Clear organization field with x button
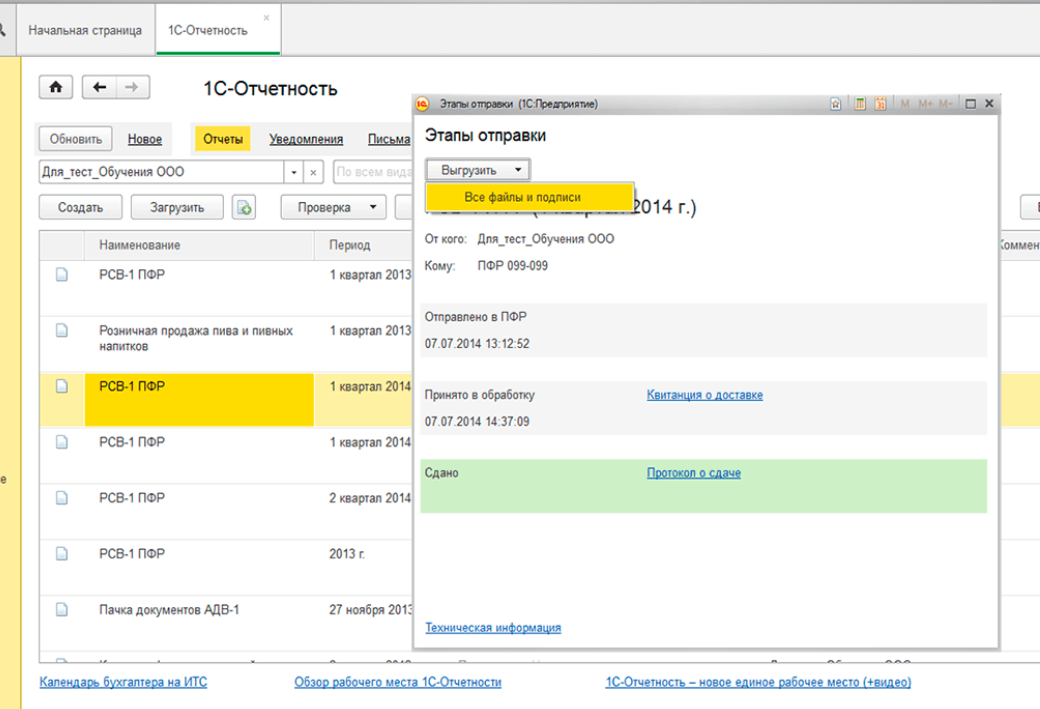The height and width of the screenshot is (709, 1040). (313, 172)
